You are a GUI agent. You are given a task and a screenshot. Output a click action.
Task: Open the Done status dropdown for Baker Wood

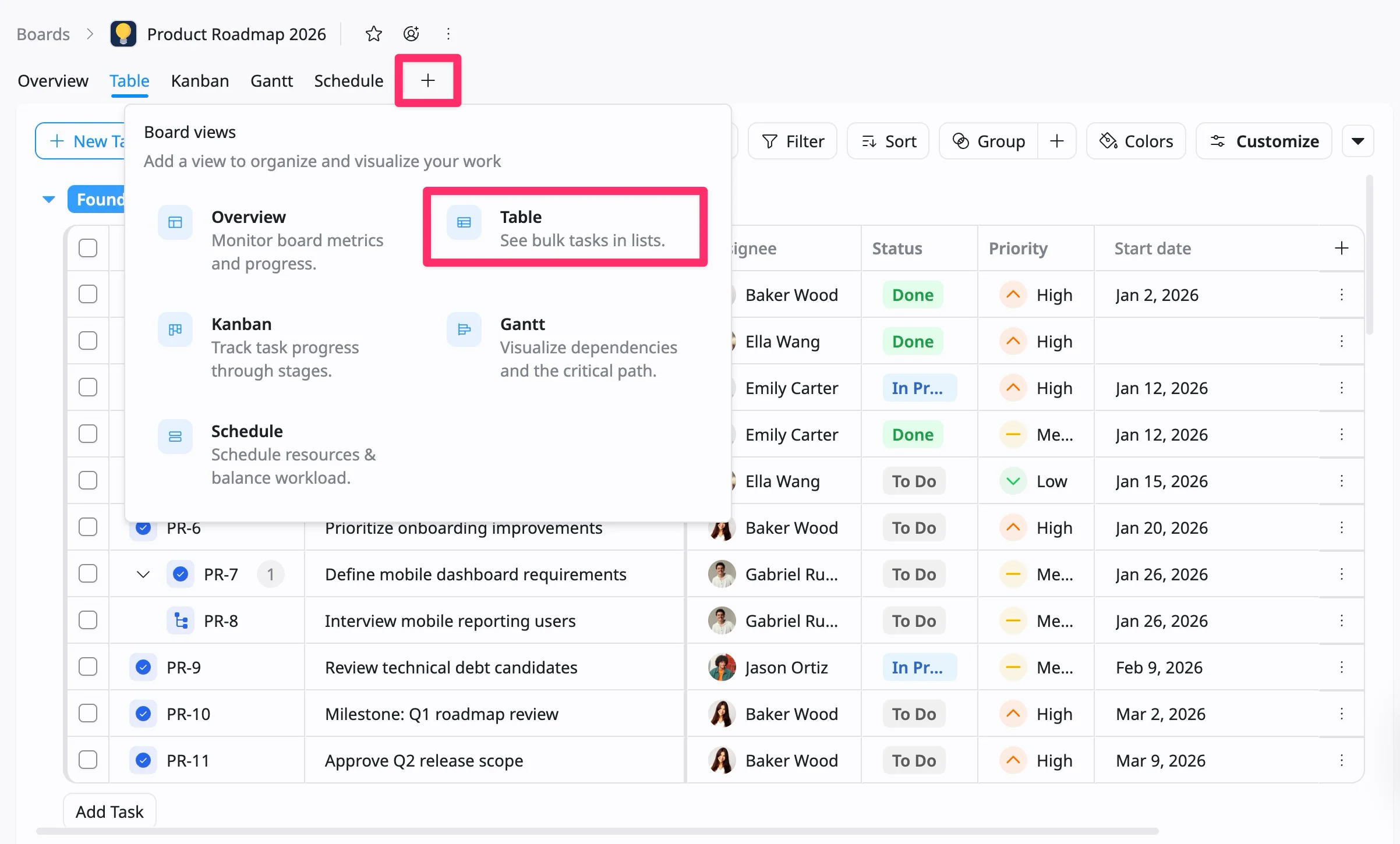coord(913,295)
